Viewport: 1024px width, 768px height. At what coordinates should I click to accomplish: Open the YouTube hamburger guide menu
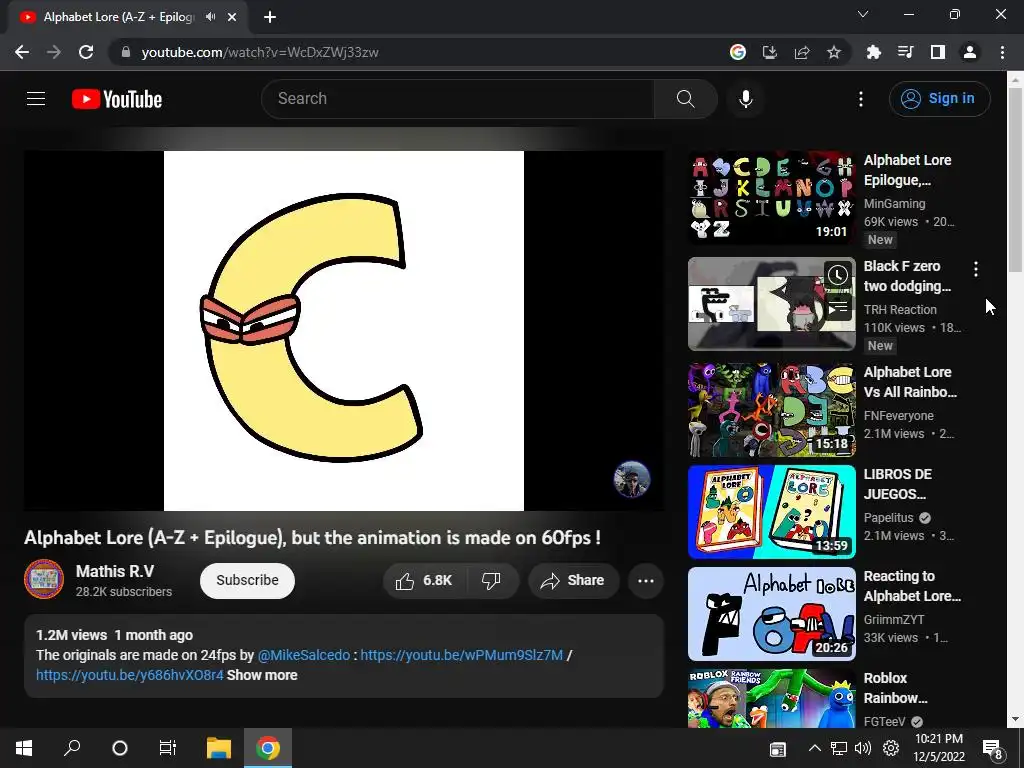point(36,99)
